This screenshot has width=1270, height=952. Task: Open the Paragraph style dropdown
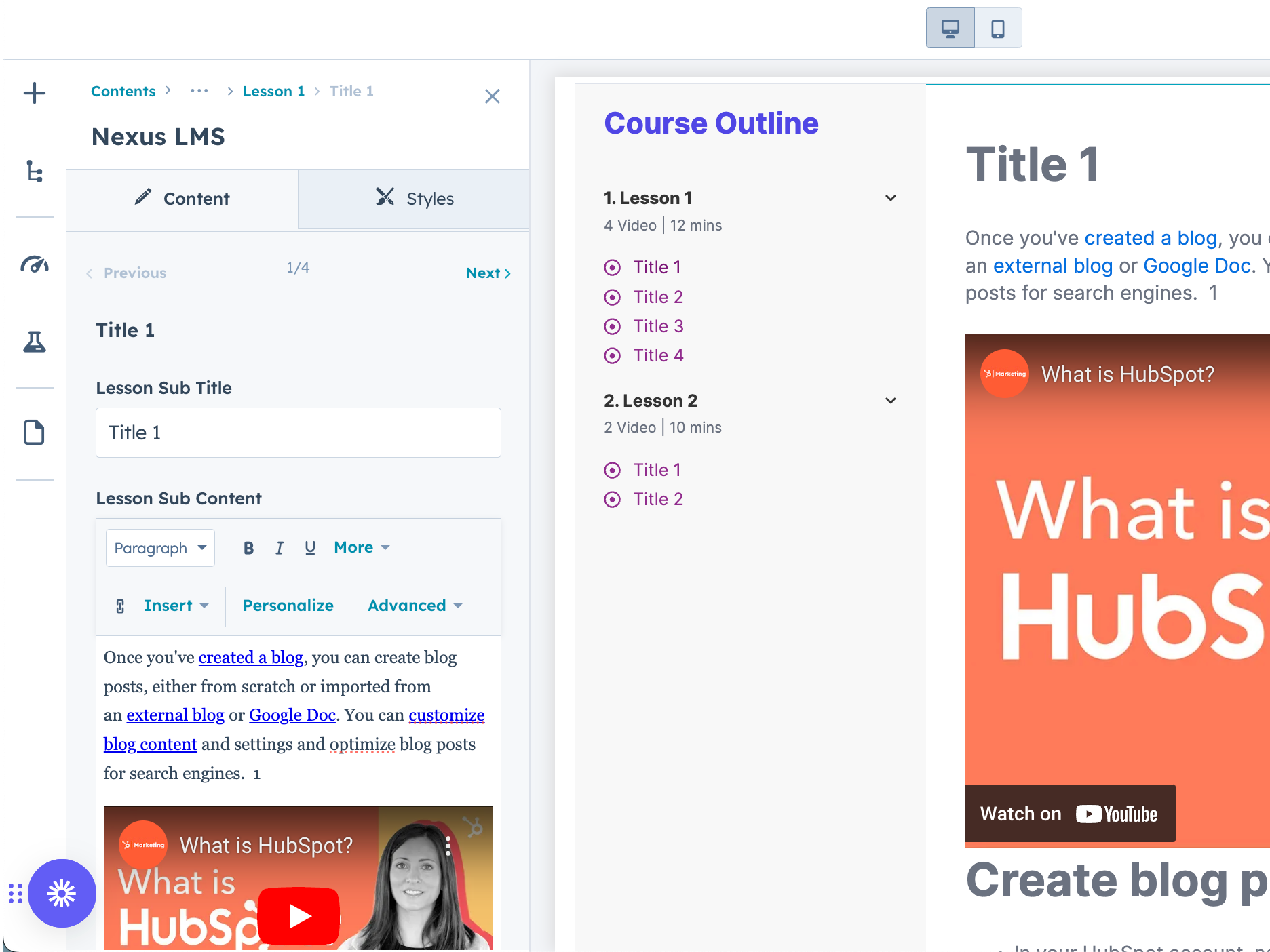(x=160, y=548)
